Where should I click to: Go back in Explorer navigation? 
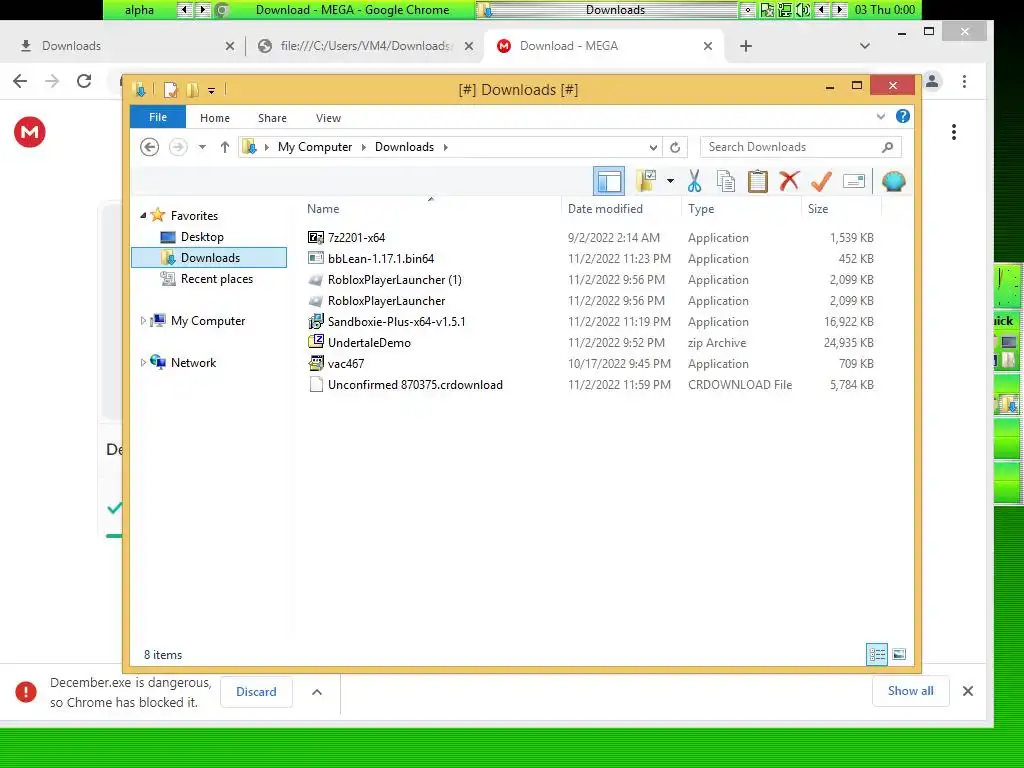[x=150, y=147]
